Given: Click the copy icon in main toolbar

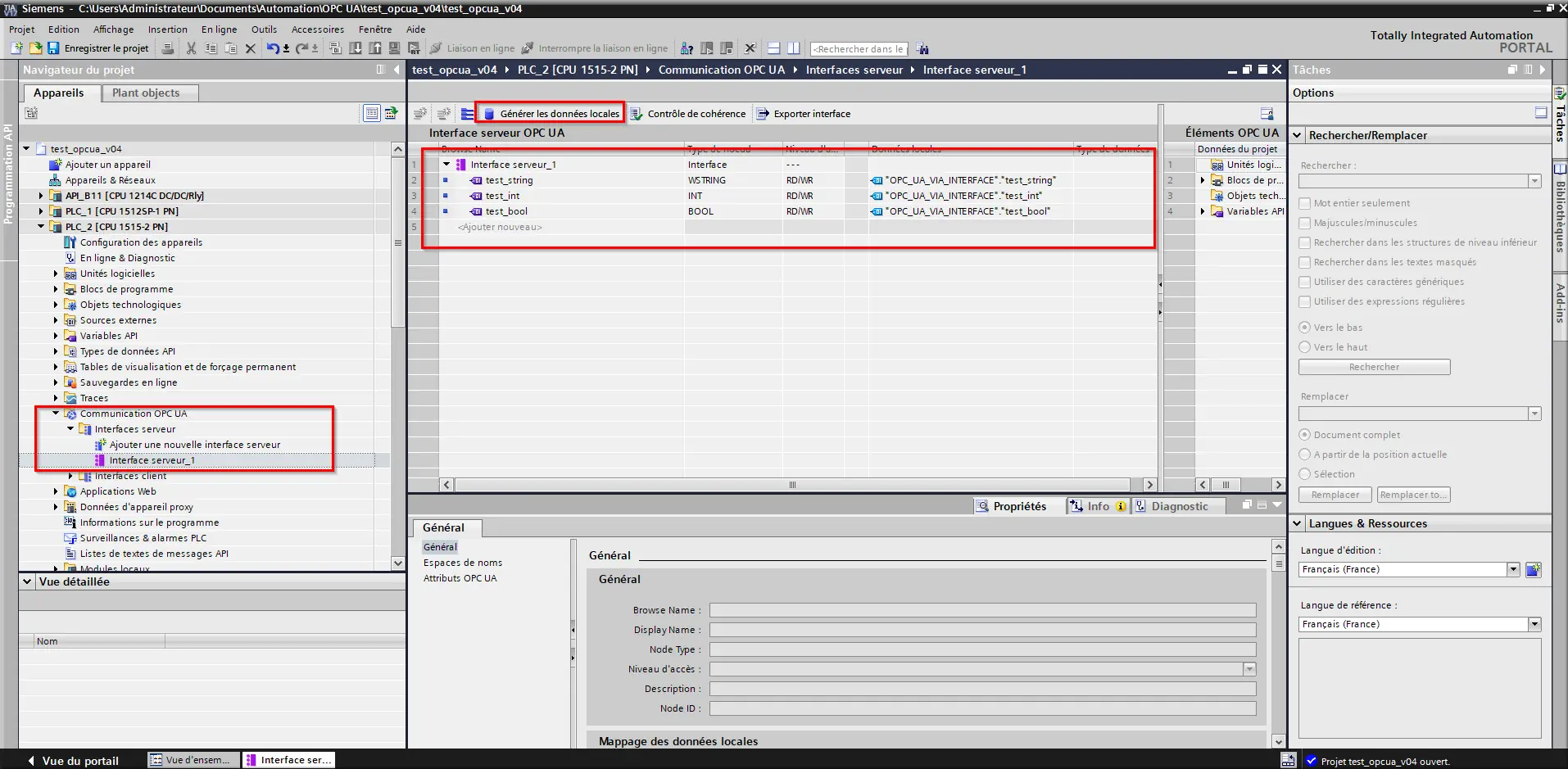Looking at the screenshot, I should 211,48.
